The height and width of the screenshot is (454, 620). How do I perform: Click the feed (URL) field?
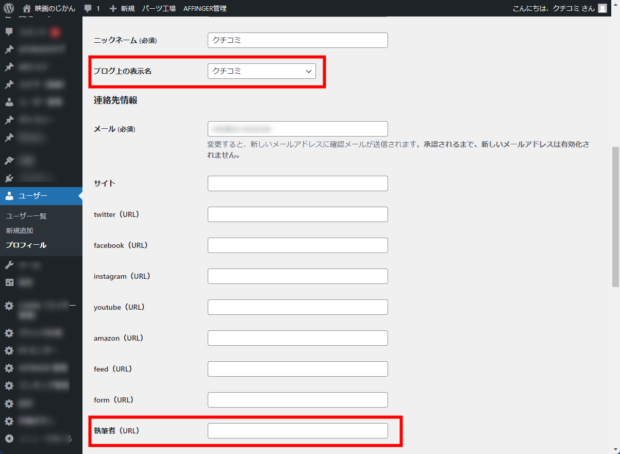point(297,369)
